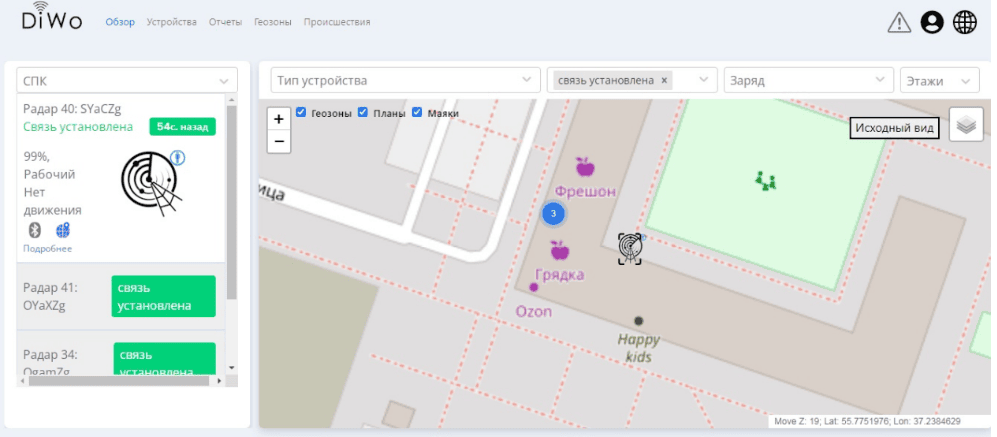Click the Исходный вид button
The image size is (997, 437).
895,128
